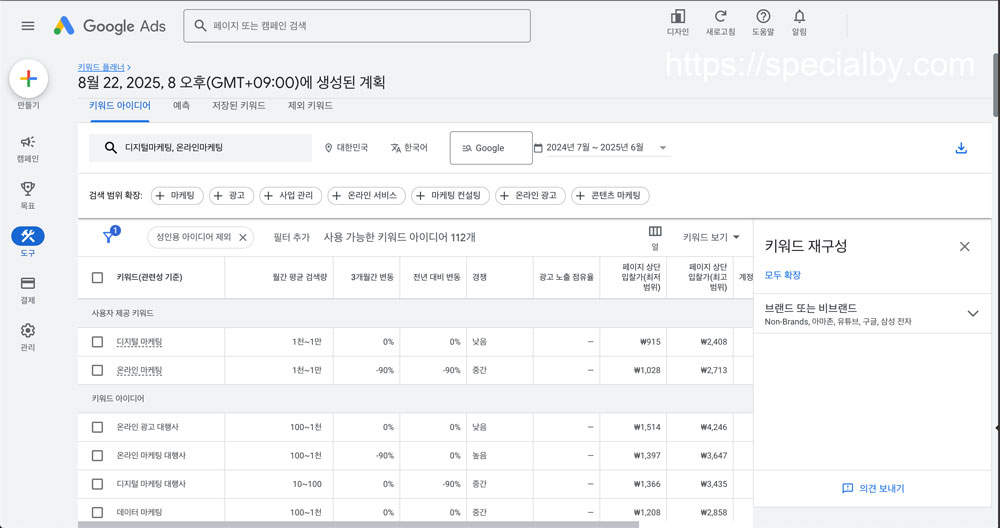Screen dimensions: 1000x528
Task: Click the Google Ads logo
Action: pyautogui.click(x=110, y=26)
